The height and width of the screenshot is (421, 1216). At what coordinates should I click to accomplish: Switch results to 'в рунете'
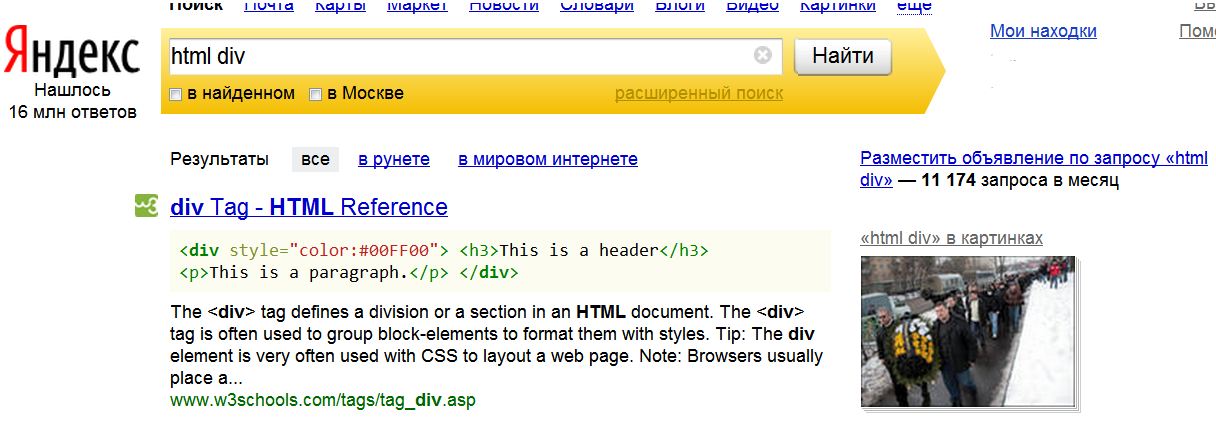click(x=394, y=159)
